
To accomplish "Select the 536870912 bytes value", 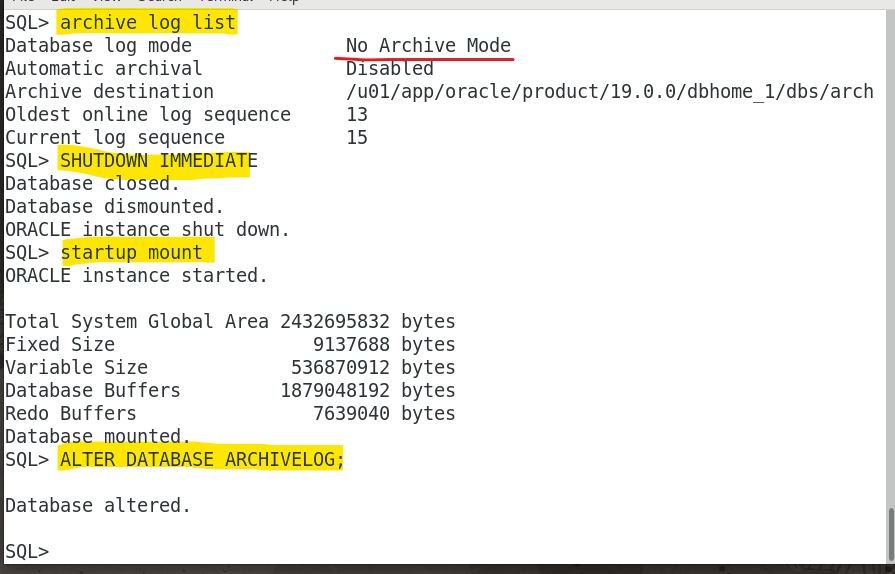I will [x=373, y=367].
